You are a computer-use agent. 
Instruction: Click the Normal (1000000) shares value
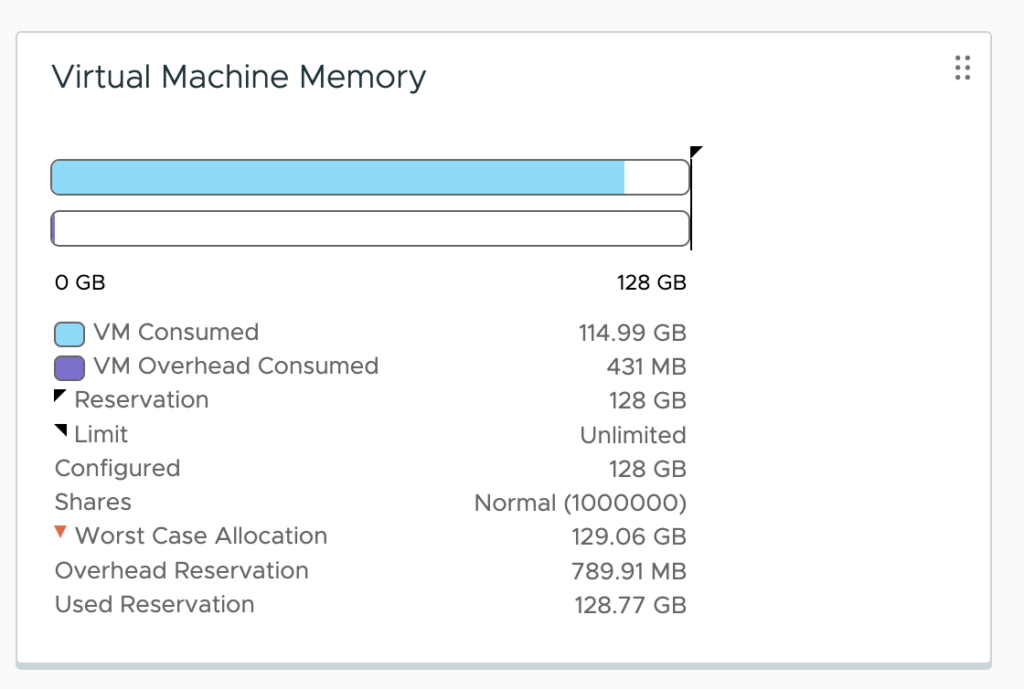[x=580, y=503]
